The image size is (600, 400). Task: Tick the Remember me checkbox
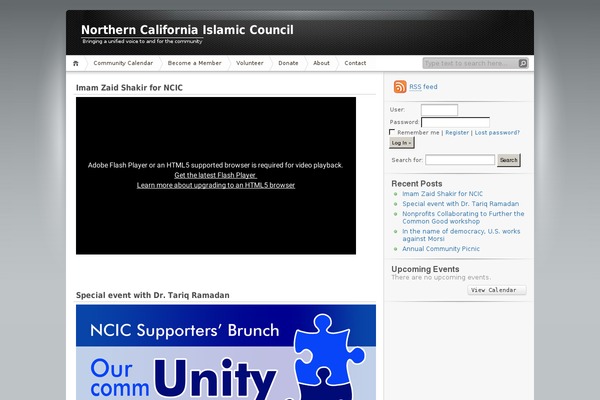click(x=392, y=132)
